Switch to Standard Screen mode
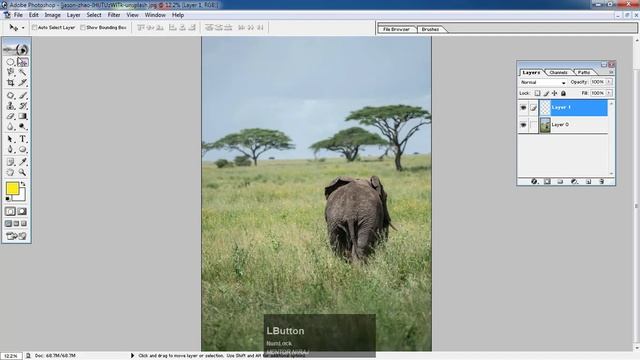 [8, 224]
